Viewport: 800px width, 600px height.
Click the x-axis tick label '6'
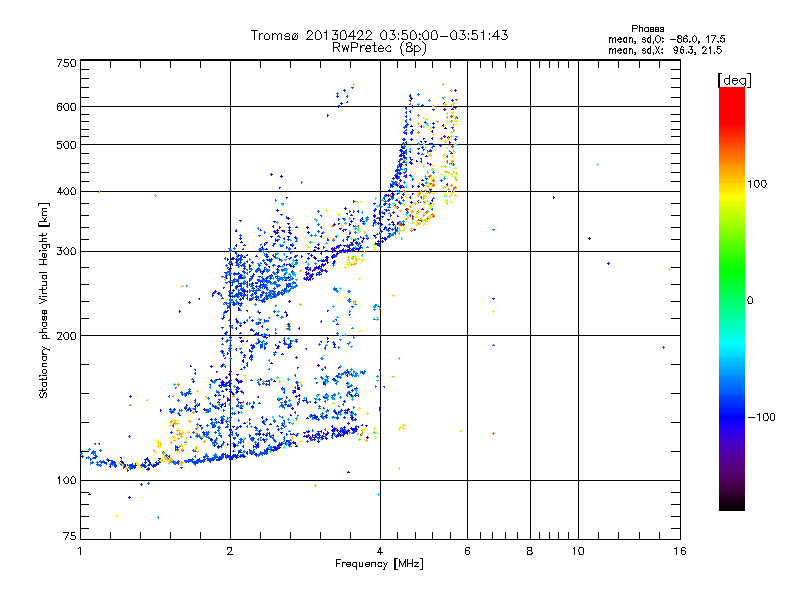[x=467, y=551]
